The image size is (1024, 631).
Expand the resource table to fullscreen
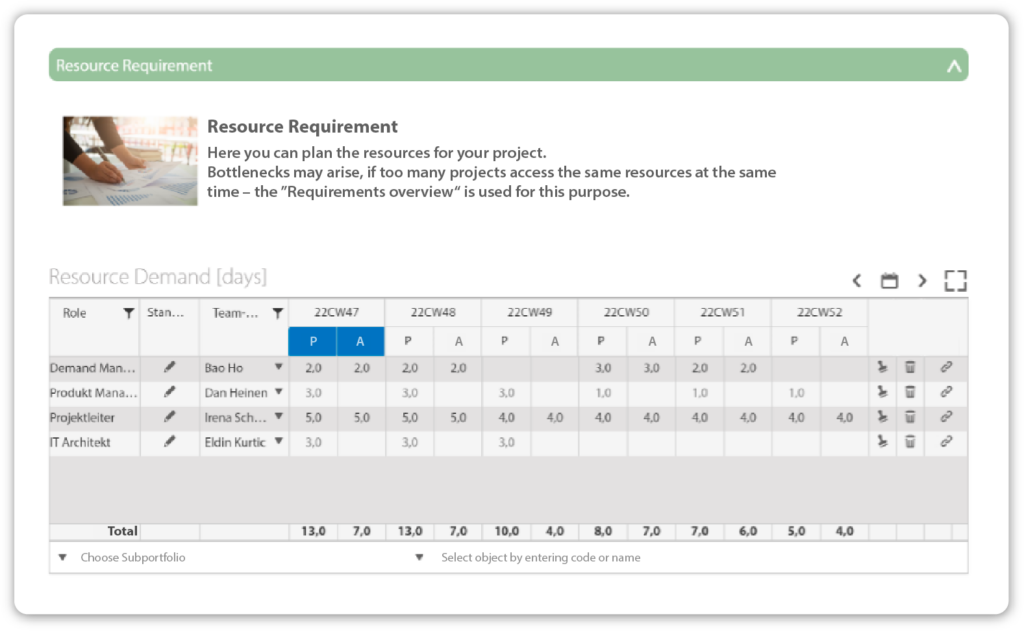tap(955, 281)
